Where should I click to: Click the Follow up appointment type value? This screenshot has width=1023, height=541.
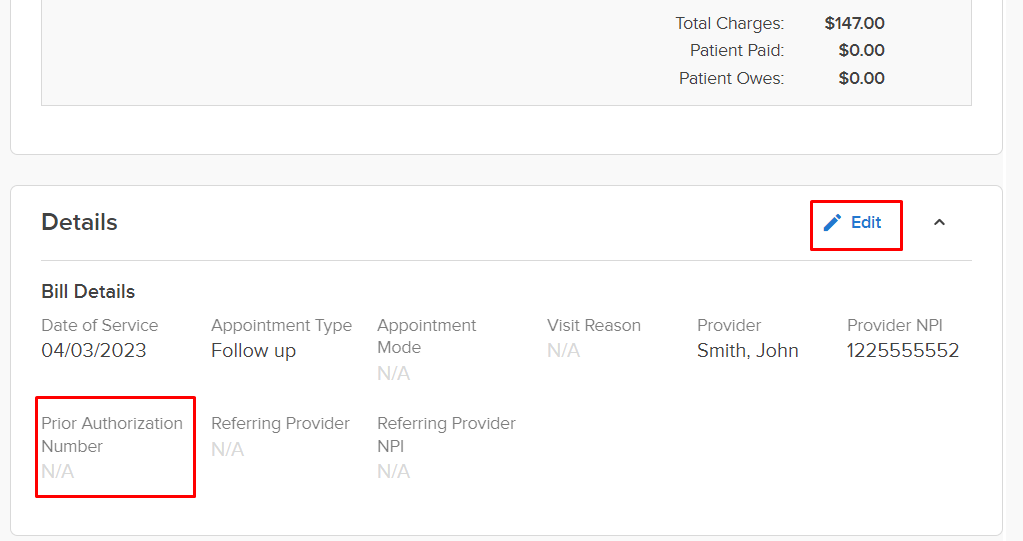tap(253, 351)
